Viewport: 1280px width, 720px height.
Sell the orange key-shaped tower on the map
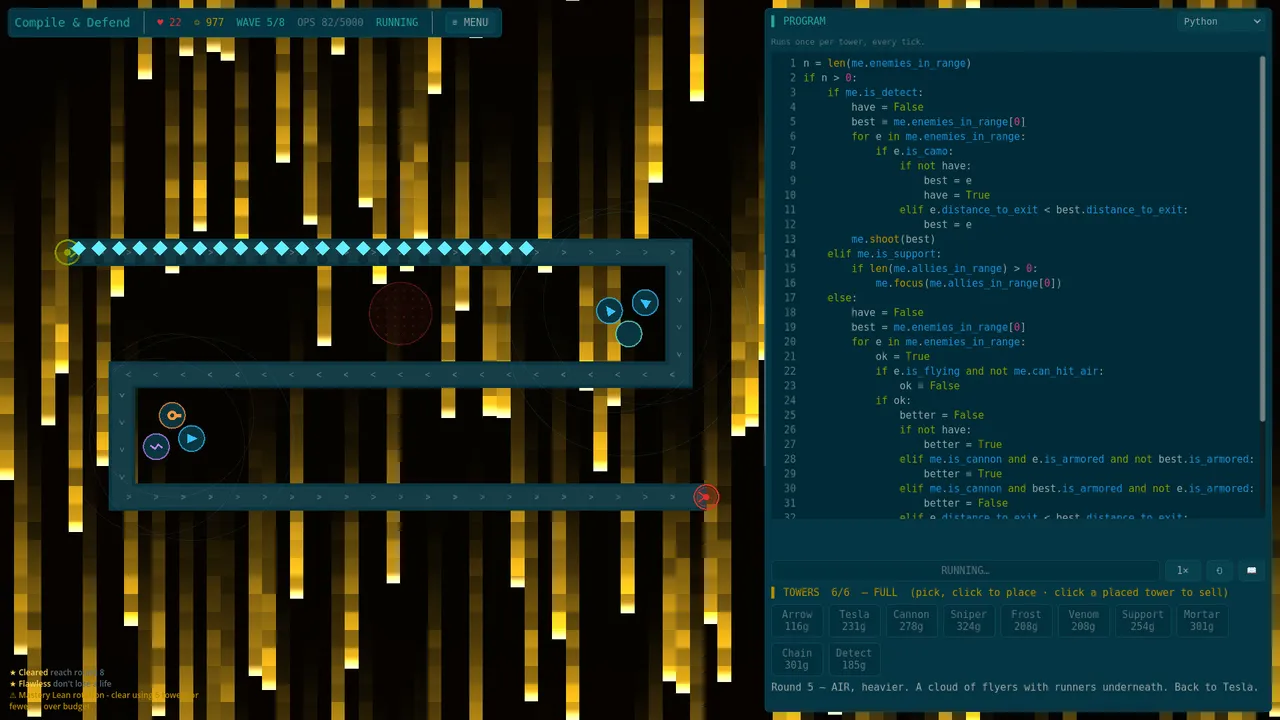pos(172,415)
